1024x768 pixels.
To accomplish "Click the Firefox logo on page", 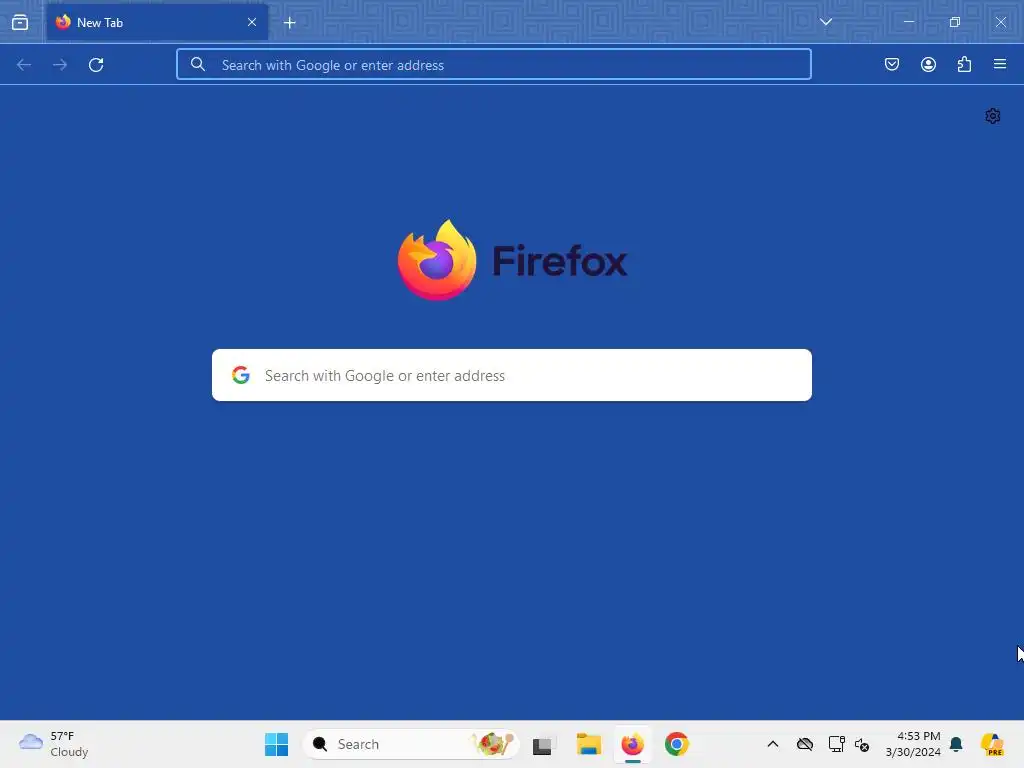I will pos(513,261).
